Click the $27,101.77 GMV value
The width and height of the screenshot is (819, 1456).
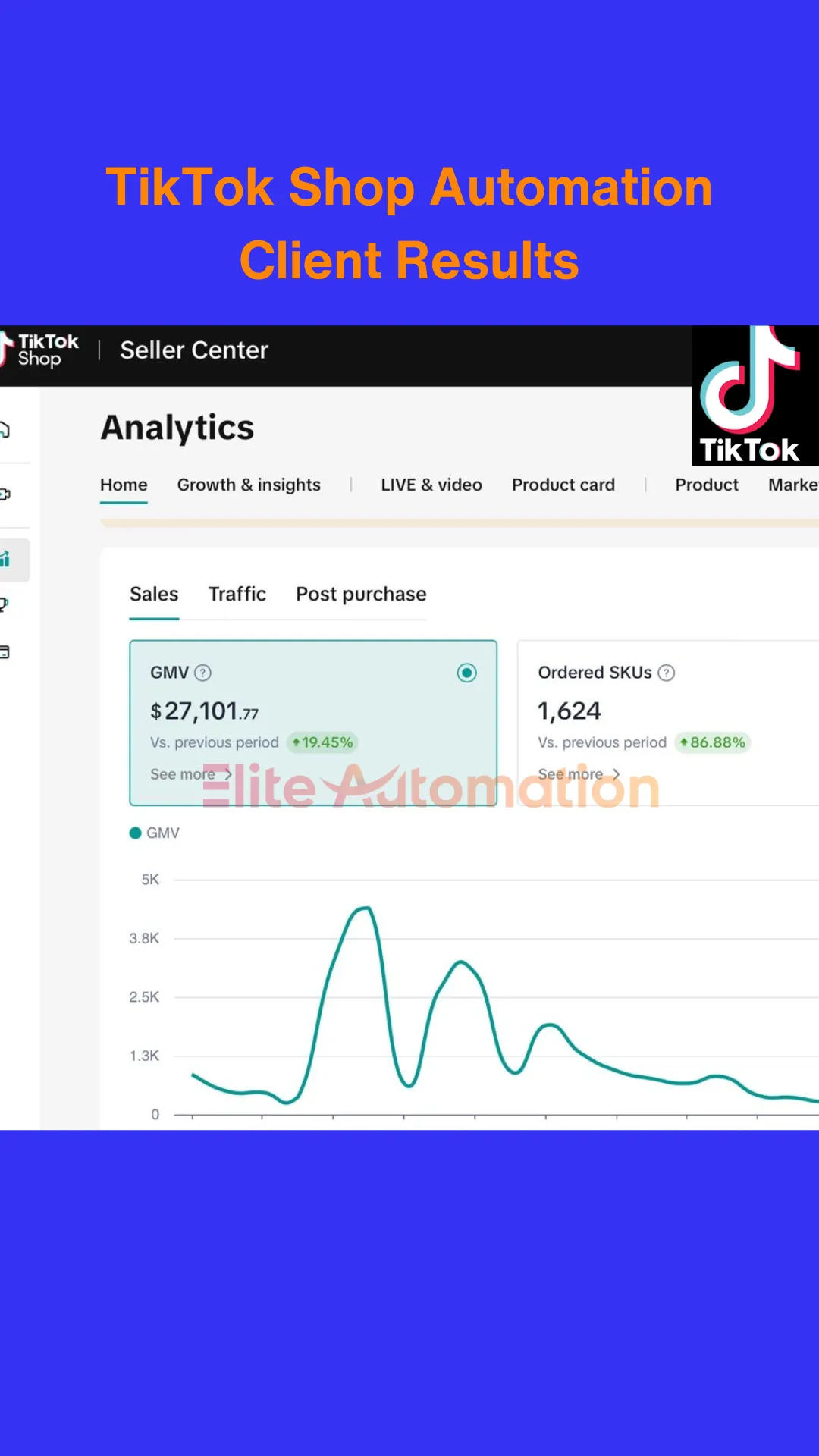coord(205,711)
